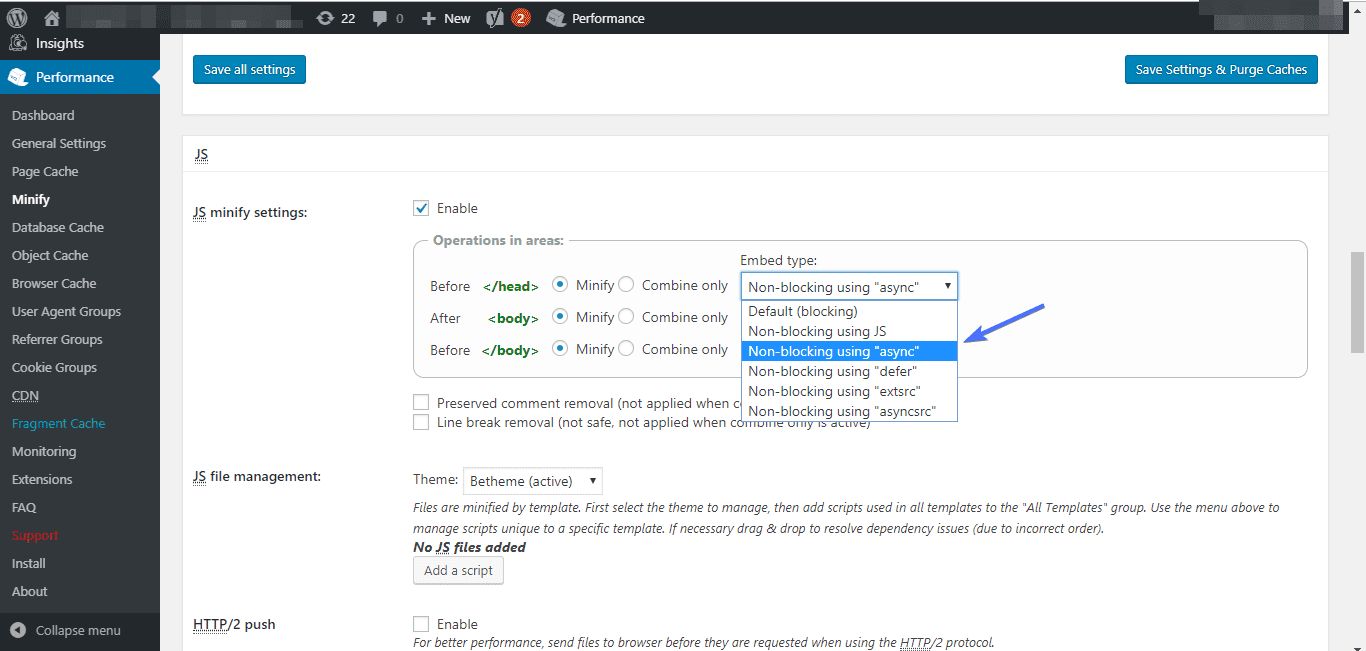Open FAQ page
This screenshot has height=651, width=1366.
24,507
